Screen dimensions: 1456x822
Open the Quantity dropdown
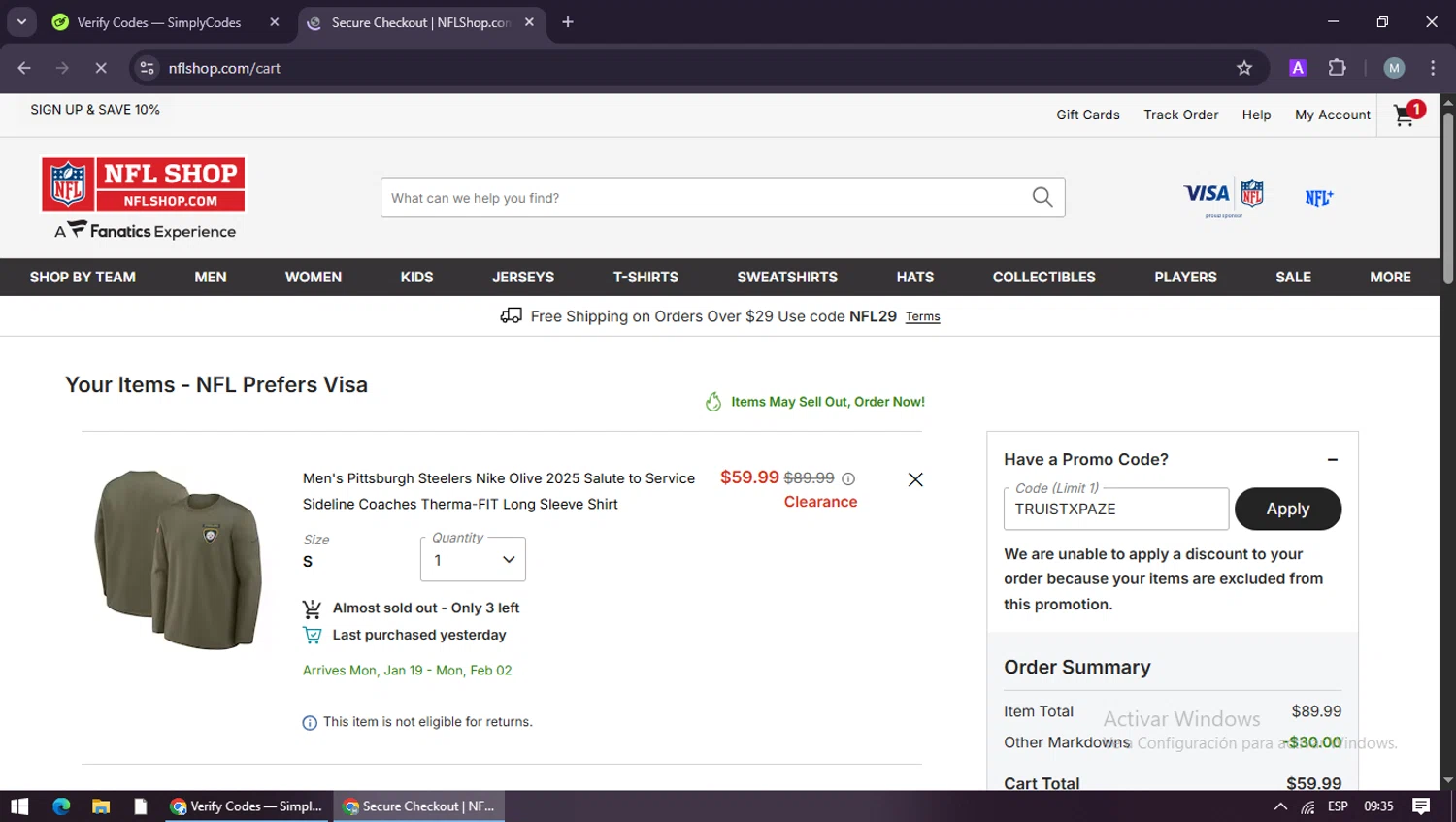point(473,560)
